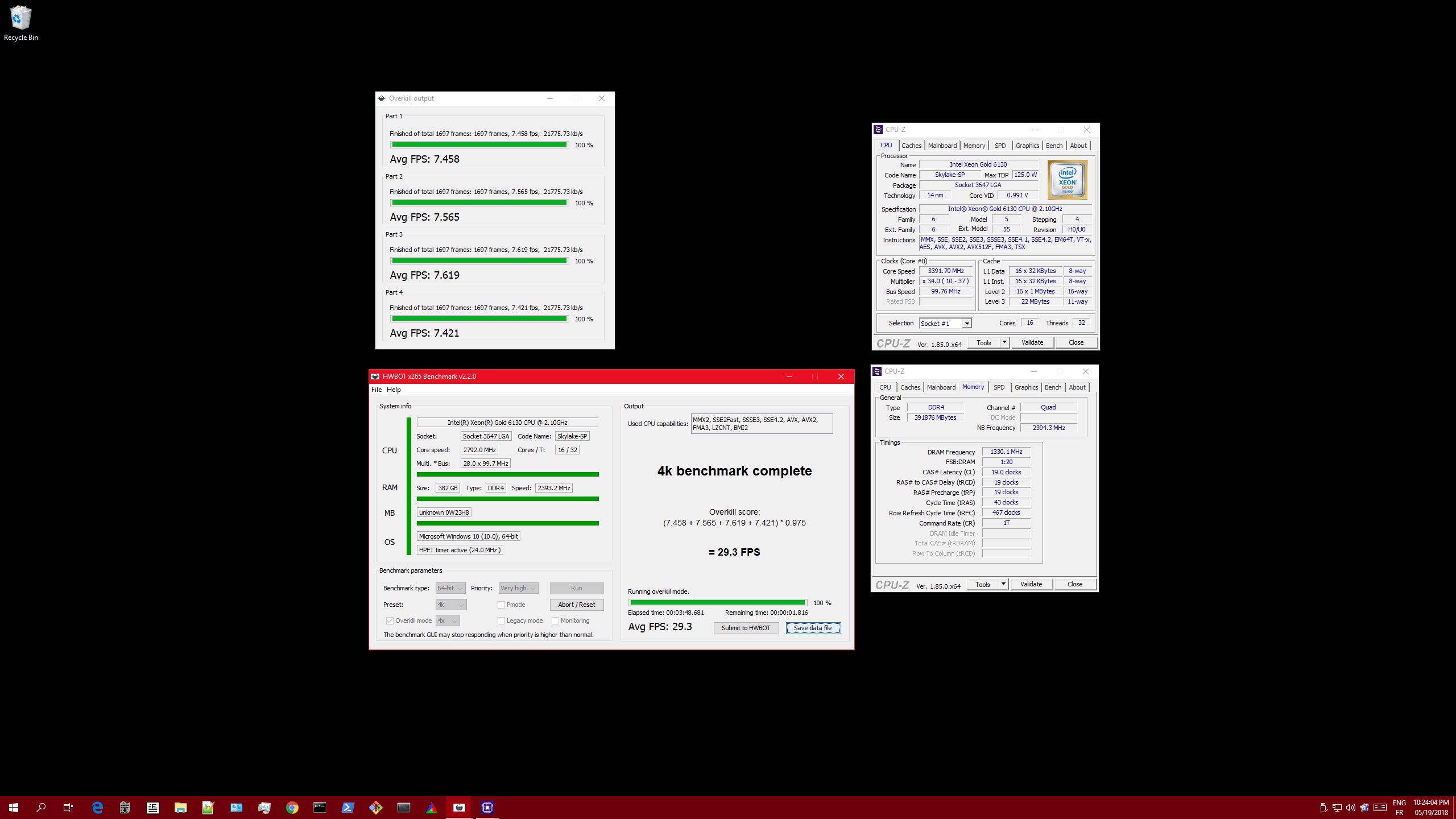Open network status in system tray
The width and height of the screenshot is (1456, 819).
pyautogui.click(x=1337, y=808)
